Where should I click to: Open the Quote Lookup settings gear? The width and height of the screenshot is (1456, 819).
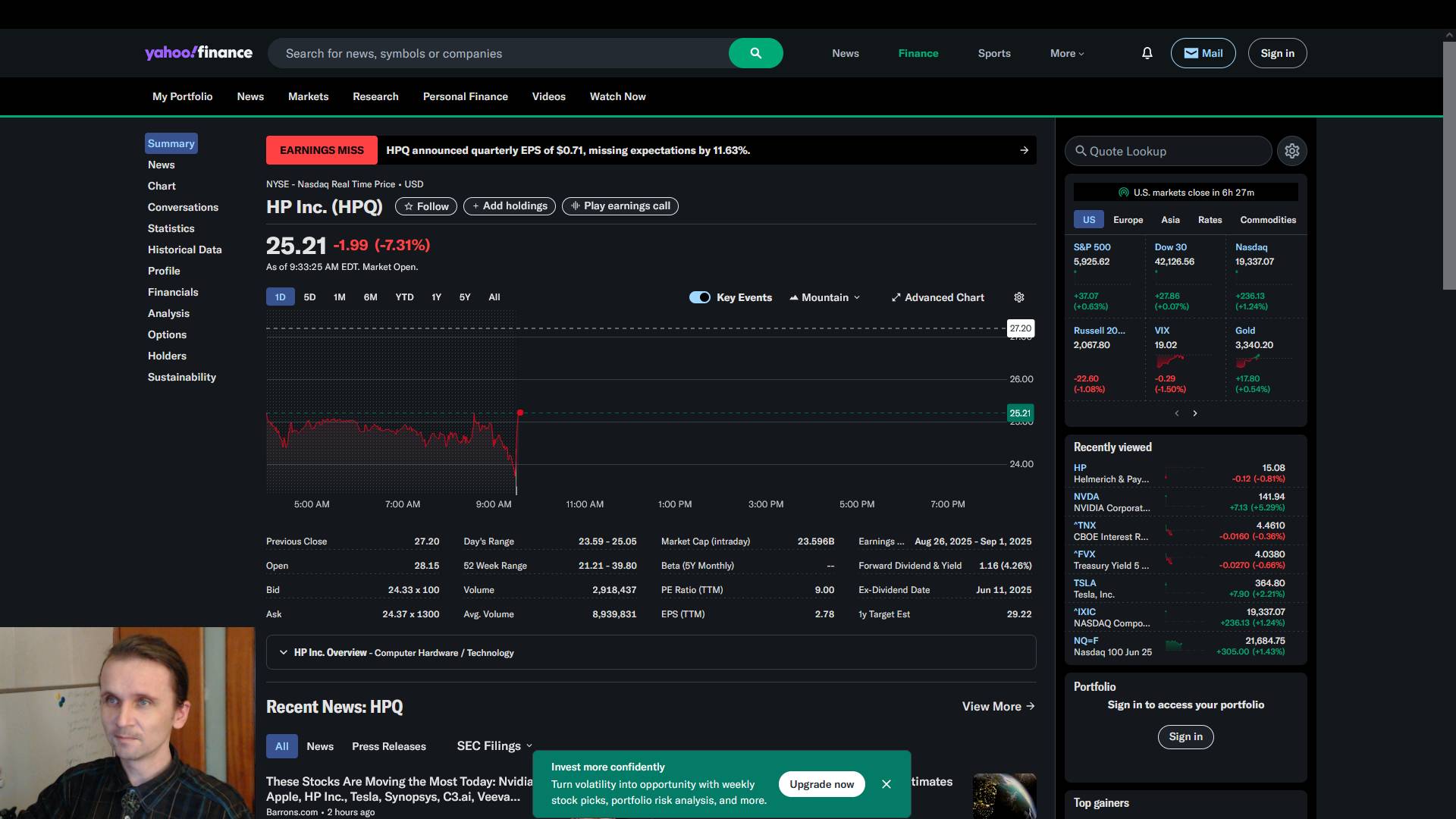point(1292,151)
